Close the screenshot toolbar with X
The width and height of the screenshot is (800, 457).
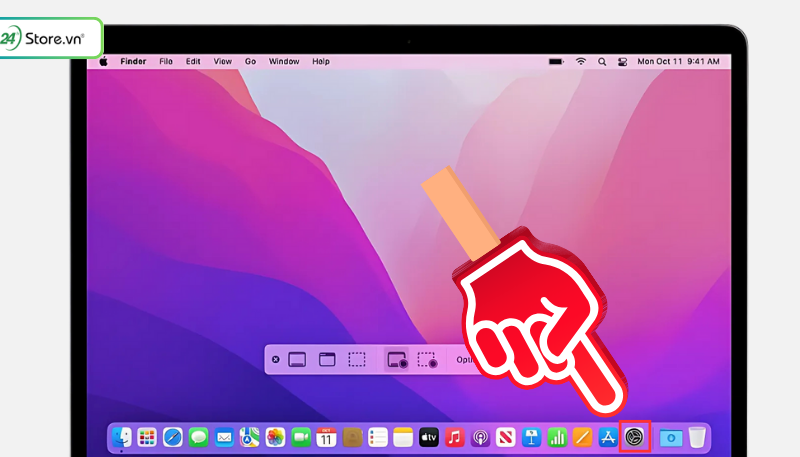point(276,360)
